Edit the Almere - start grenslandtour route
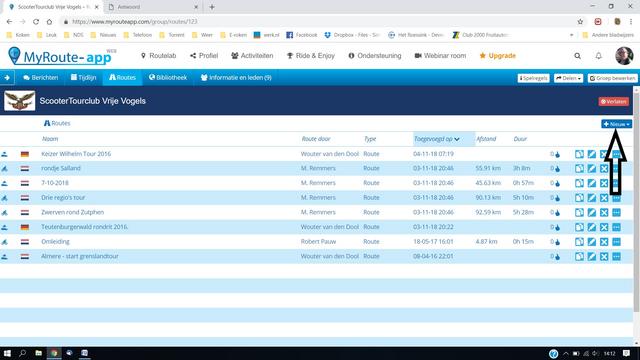 [591, 257]
